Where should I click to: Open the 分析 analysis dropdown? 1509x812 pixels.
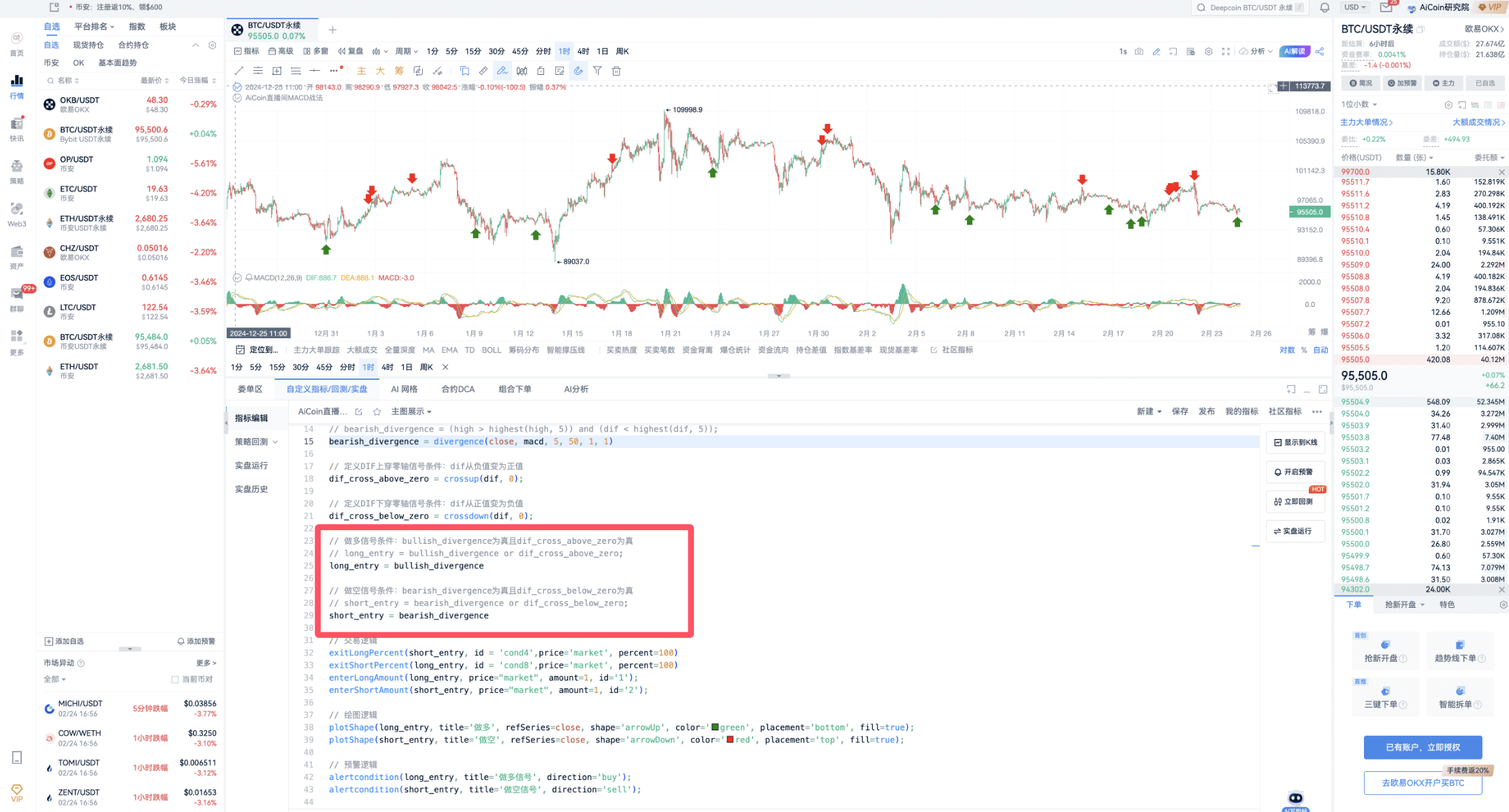(1256, 52)
